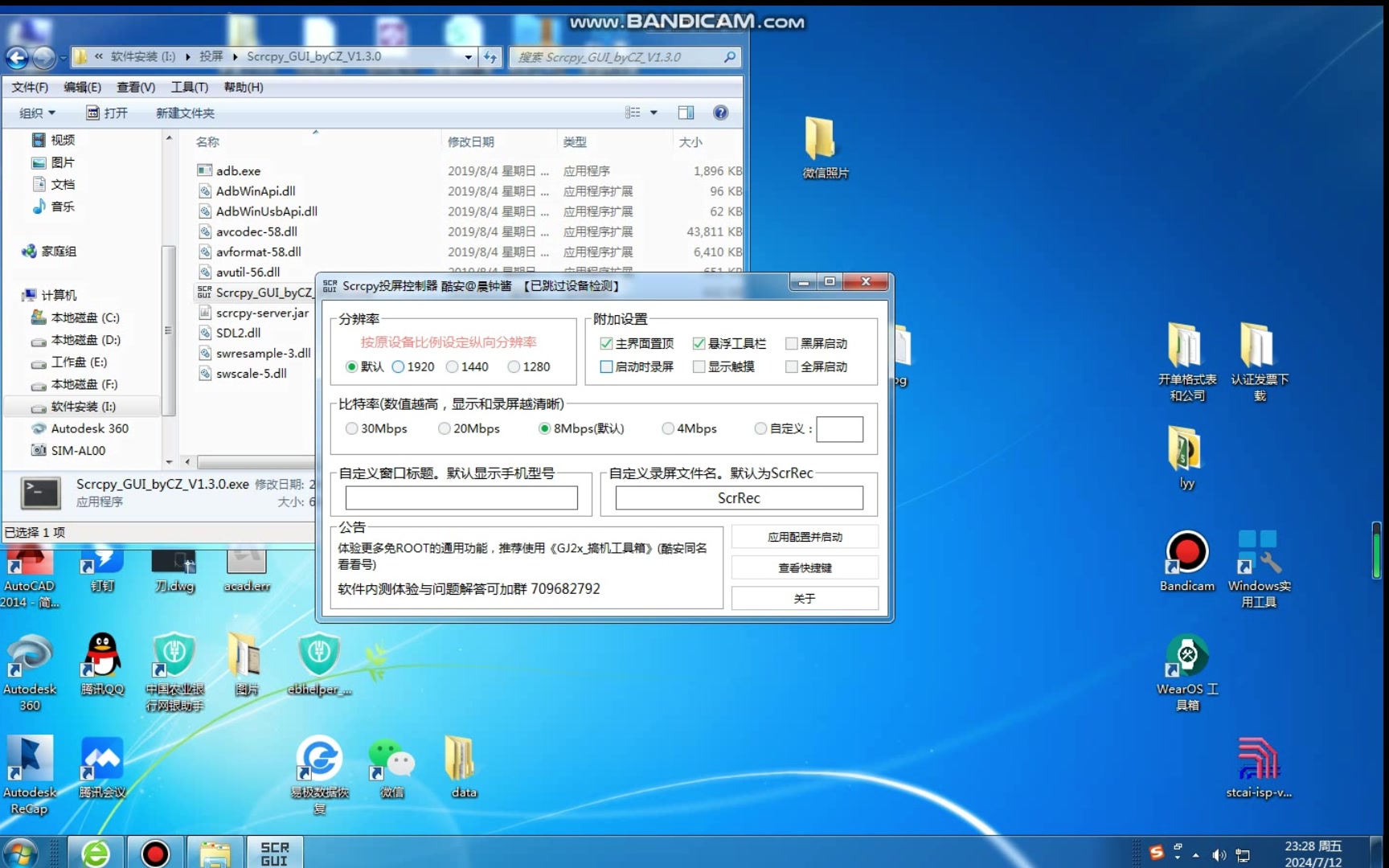
Task: Click the Windows Start button
Action: (21, 853)
